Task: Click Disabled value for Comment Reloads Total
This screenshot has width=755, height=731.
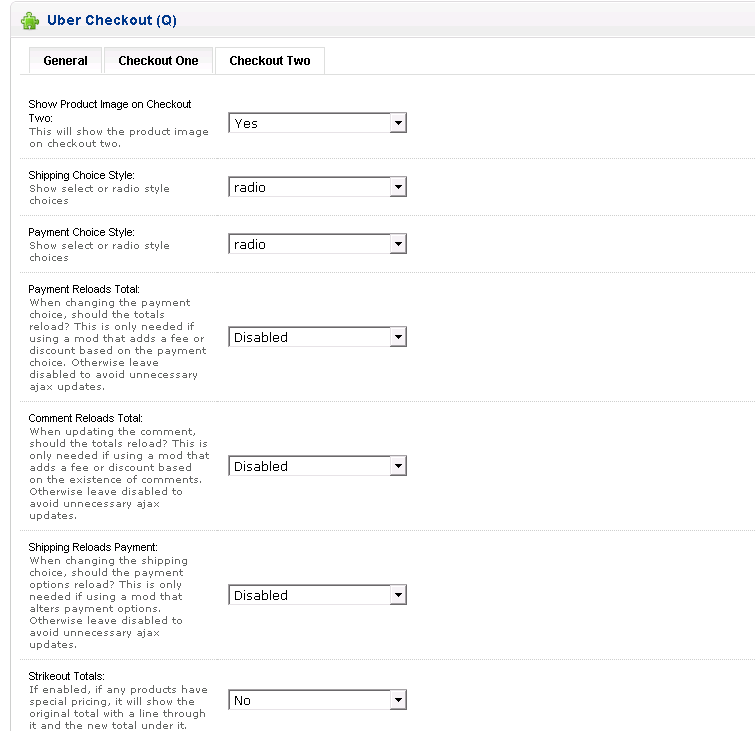Action: 261,467
